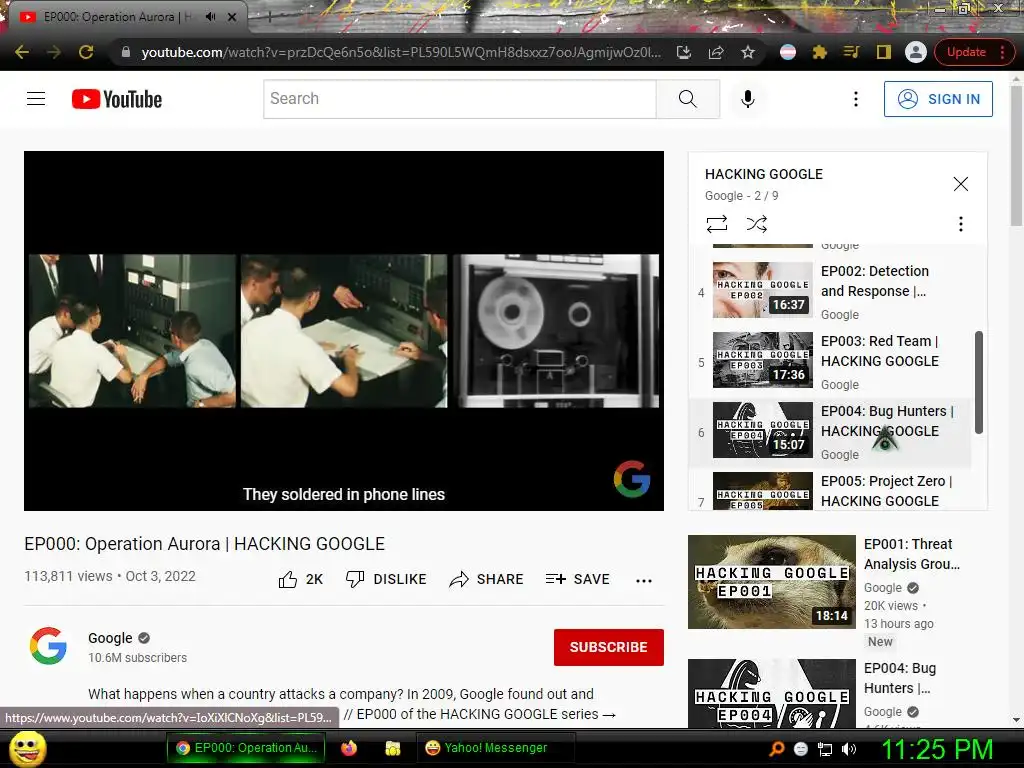Click the video title EP000: Operation Aurora
This screenshot has width=1024, height=768.
point(204,544)
